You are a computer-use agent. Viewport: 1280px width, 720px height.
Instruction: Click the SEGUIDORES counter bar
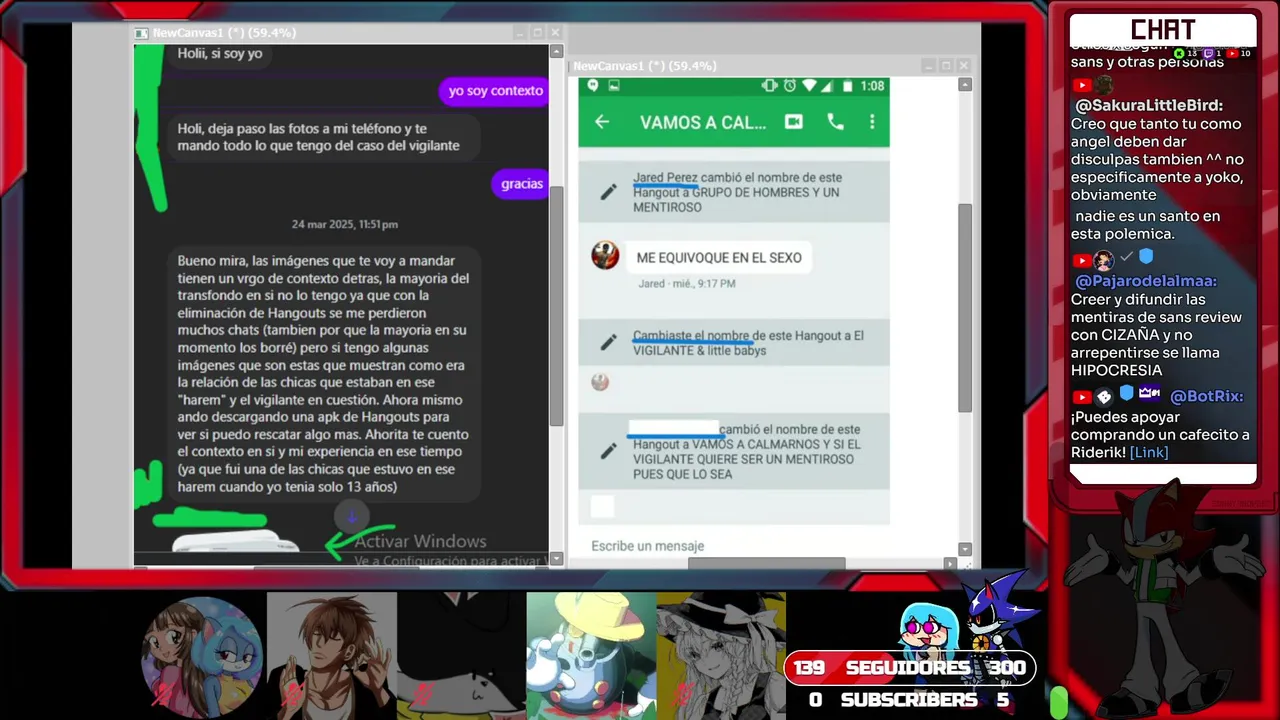pos(909,667)
